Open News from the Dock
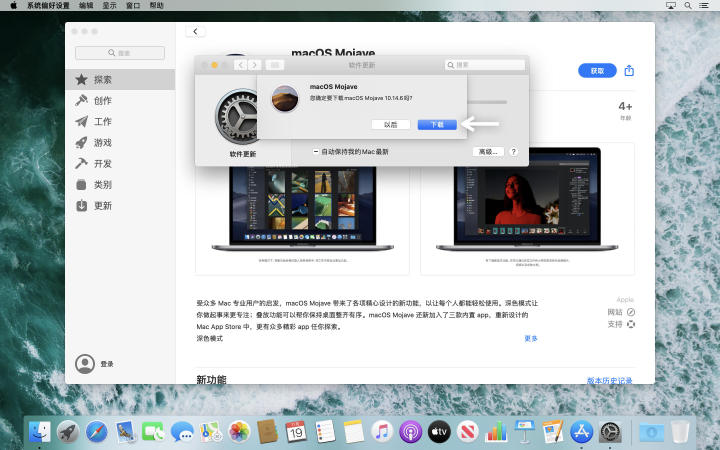The image size is (720, 450). pos(467,432)
